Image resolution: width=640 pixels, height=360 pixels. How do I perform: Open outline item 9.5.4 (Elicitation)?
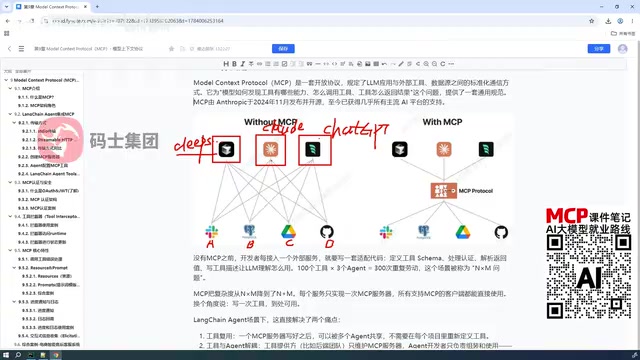point(49,336)
